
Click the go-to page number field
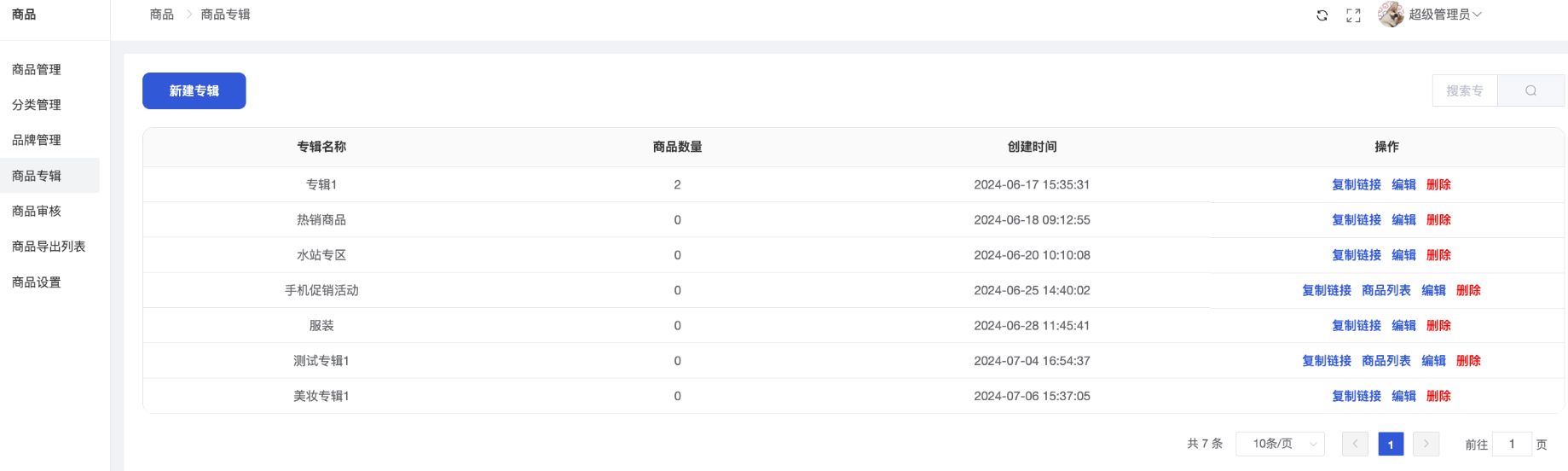tap(1512, 444)
